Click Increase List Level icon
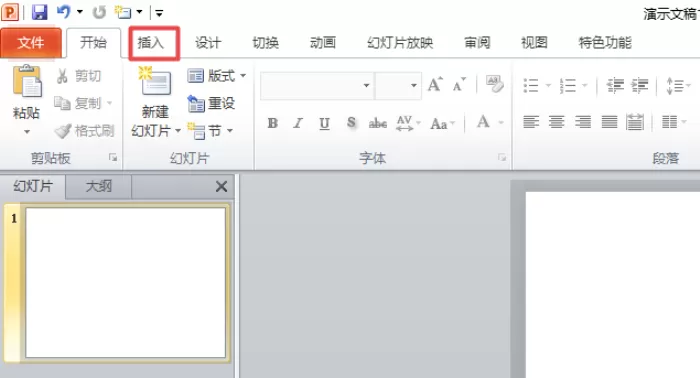This screenshot has height=378, width=700. tap(640, 85)
